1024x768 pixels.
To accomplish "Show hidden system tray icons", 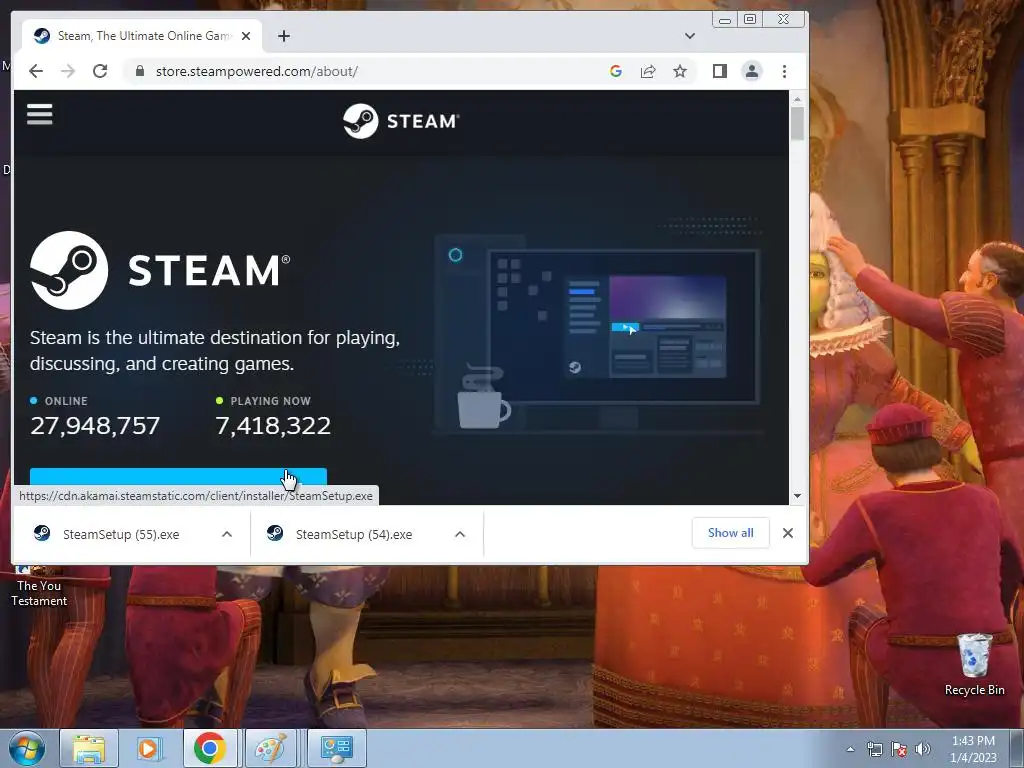I will coord(850,749).
